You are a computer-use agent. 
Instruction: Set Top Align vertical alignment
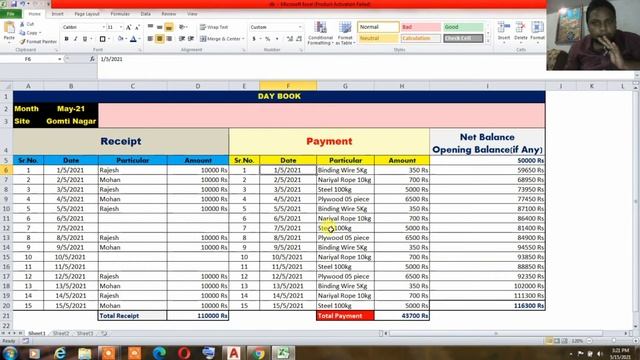150,27
